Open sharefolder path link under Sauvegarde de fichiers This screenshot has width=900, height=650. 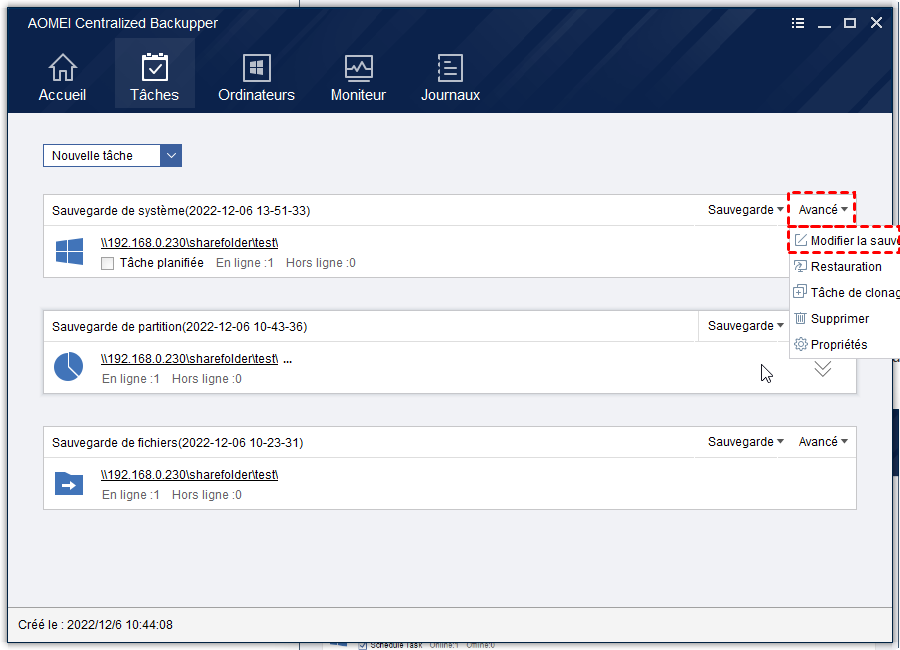pyautogui.click(x=189, y=475)
